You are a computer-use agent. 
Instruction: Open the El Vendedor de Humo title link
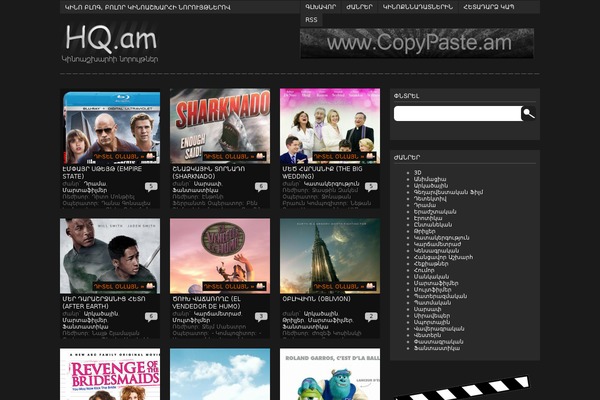pyautogui.click(x=207, y=302)
